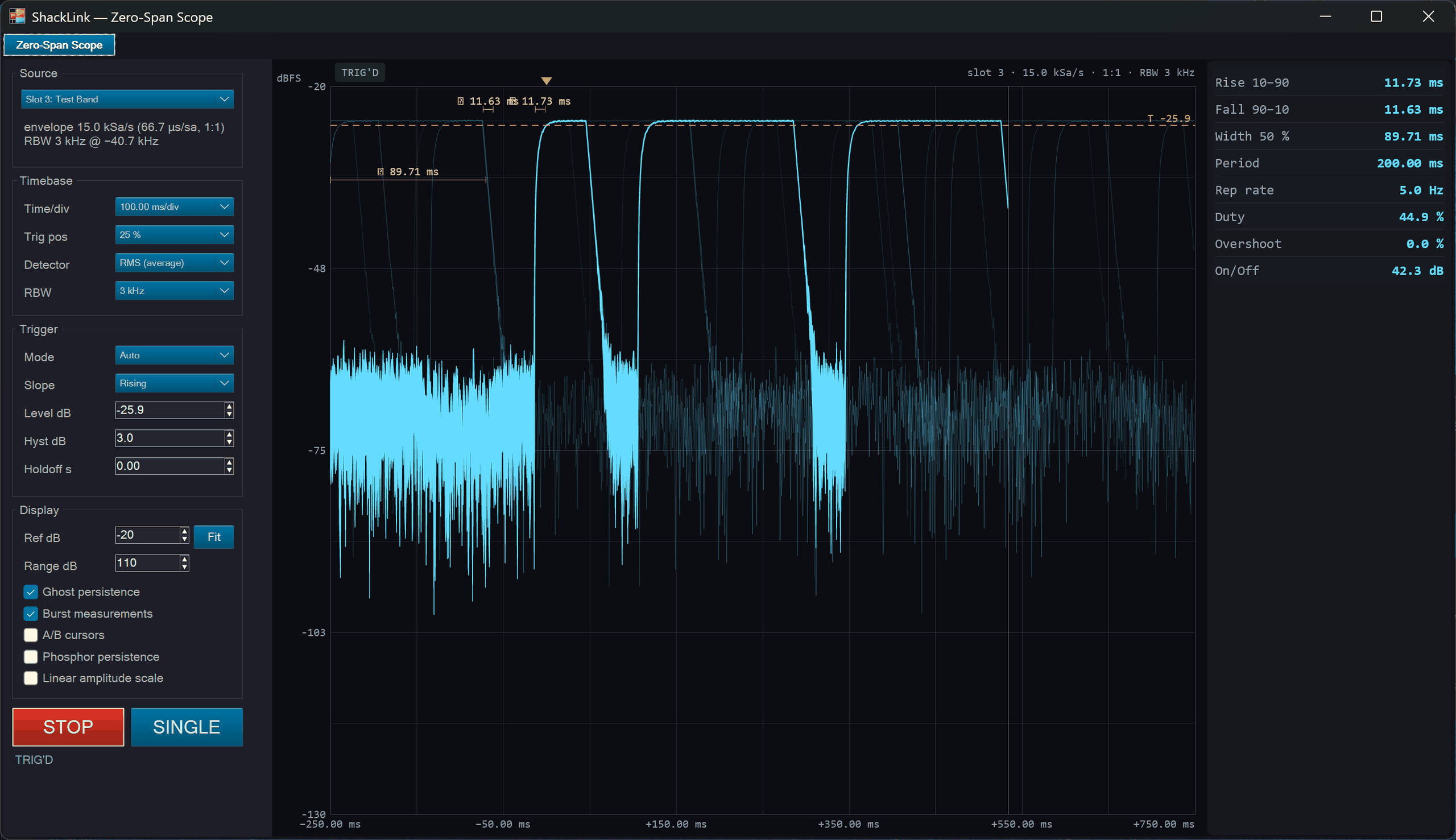The image size is (1456, 840).
Task: Increase Holdoff s with the up arrow
Action: pos(230,462)
